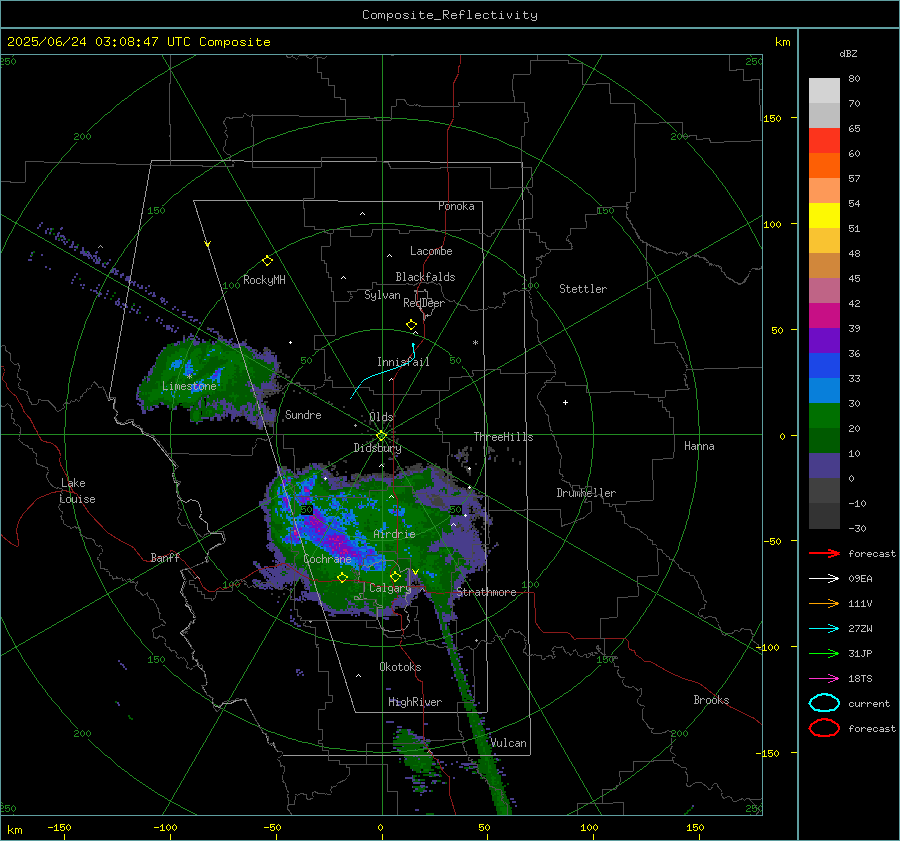Screen dimensions: 900x841
Task: Click the Sundre town label
Action: [303, 414]
